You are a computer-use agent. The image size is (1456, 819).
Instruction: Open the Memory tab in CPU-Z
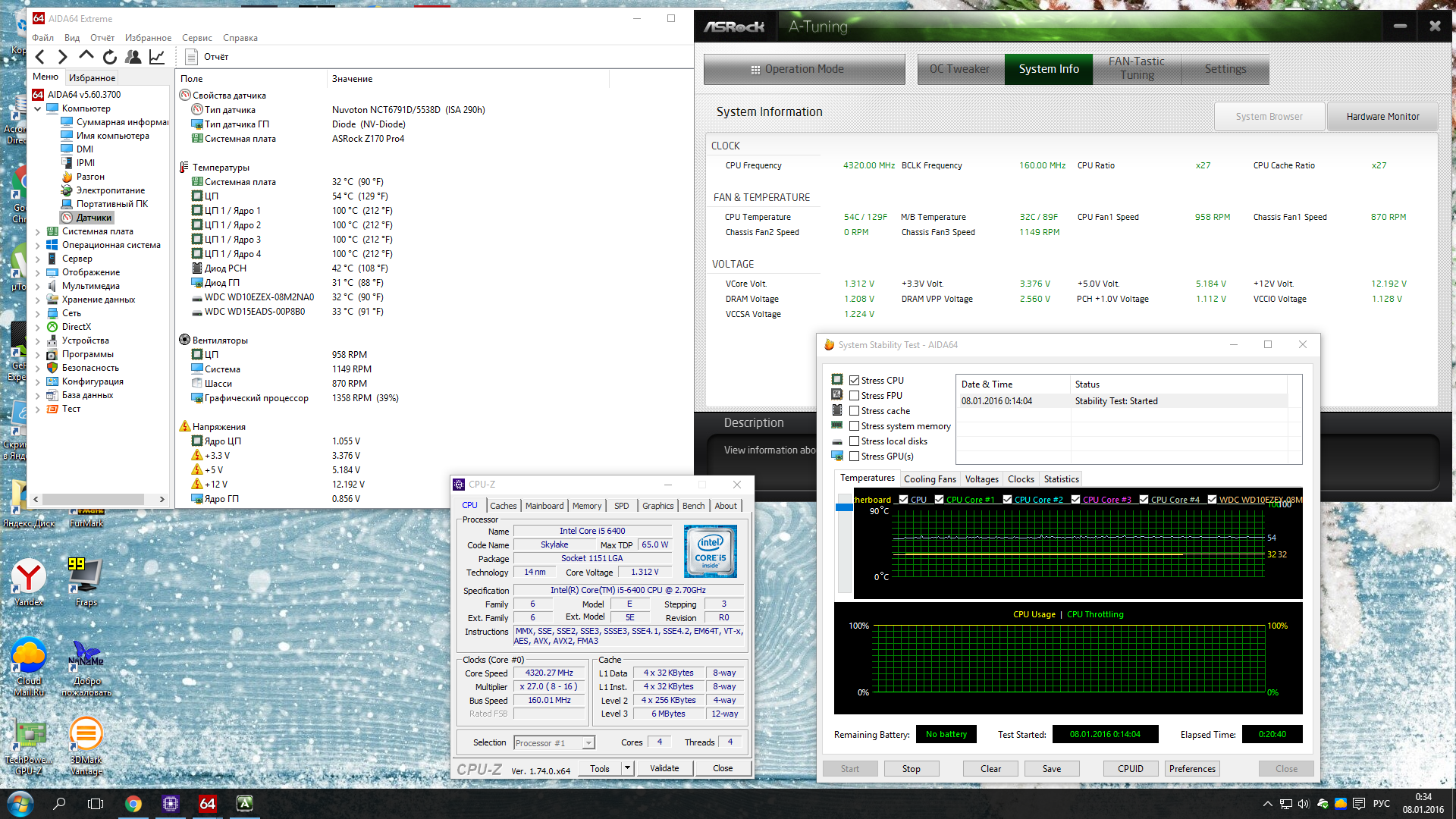(x=586, y=506)
